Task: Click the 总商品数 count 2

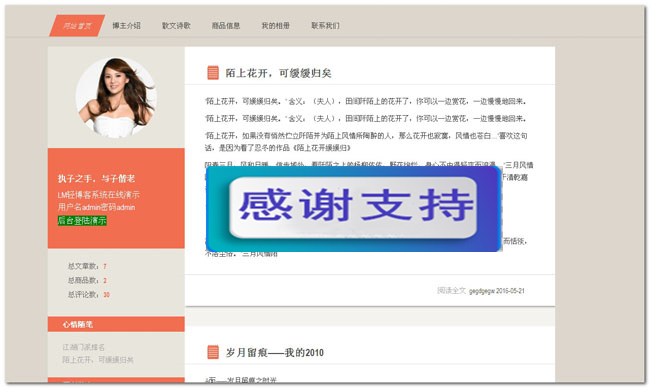Action: point(105,281)
